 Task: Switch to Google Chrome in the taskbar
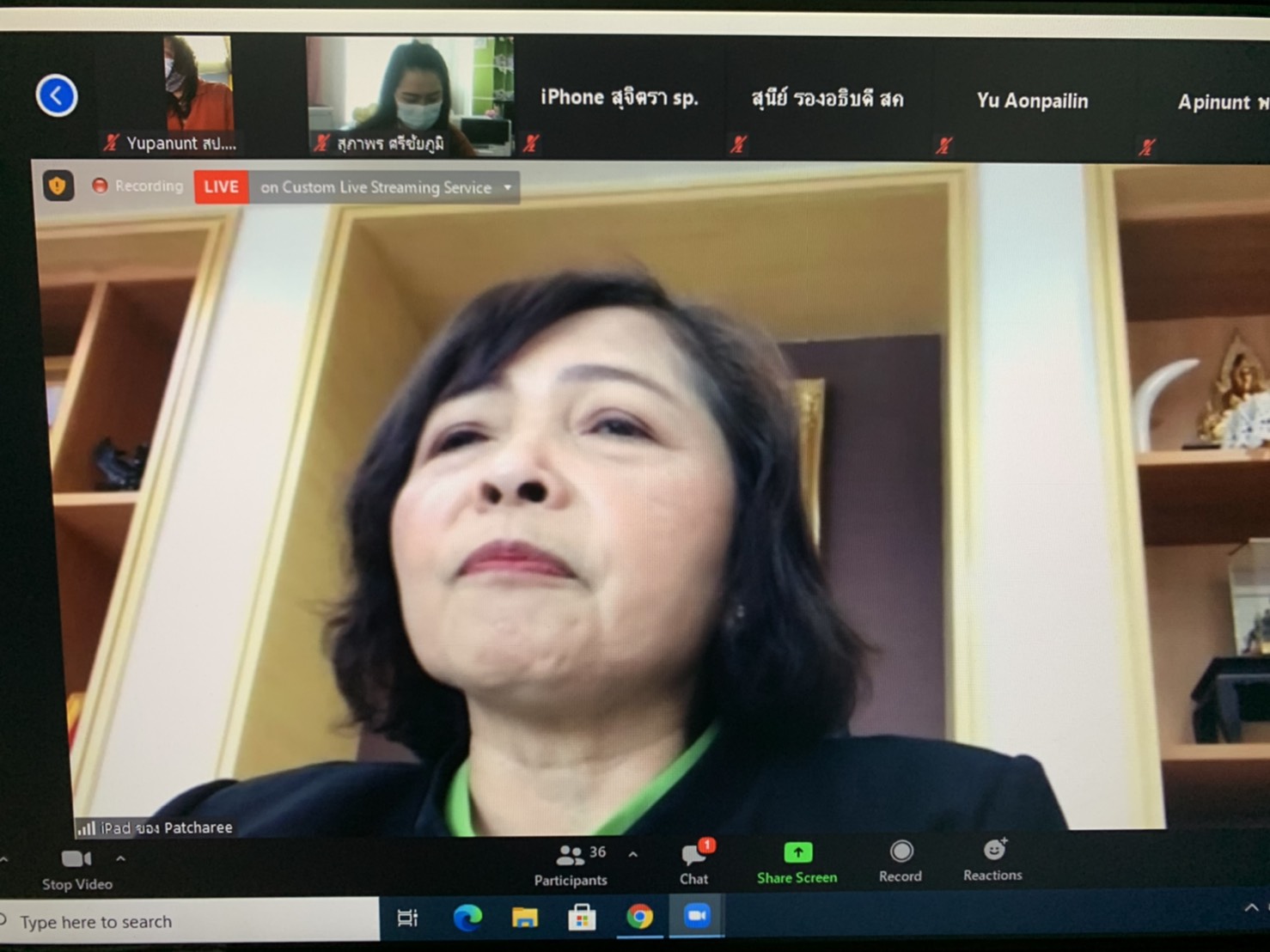[639, 917]
